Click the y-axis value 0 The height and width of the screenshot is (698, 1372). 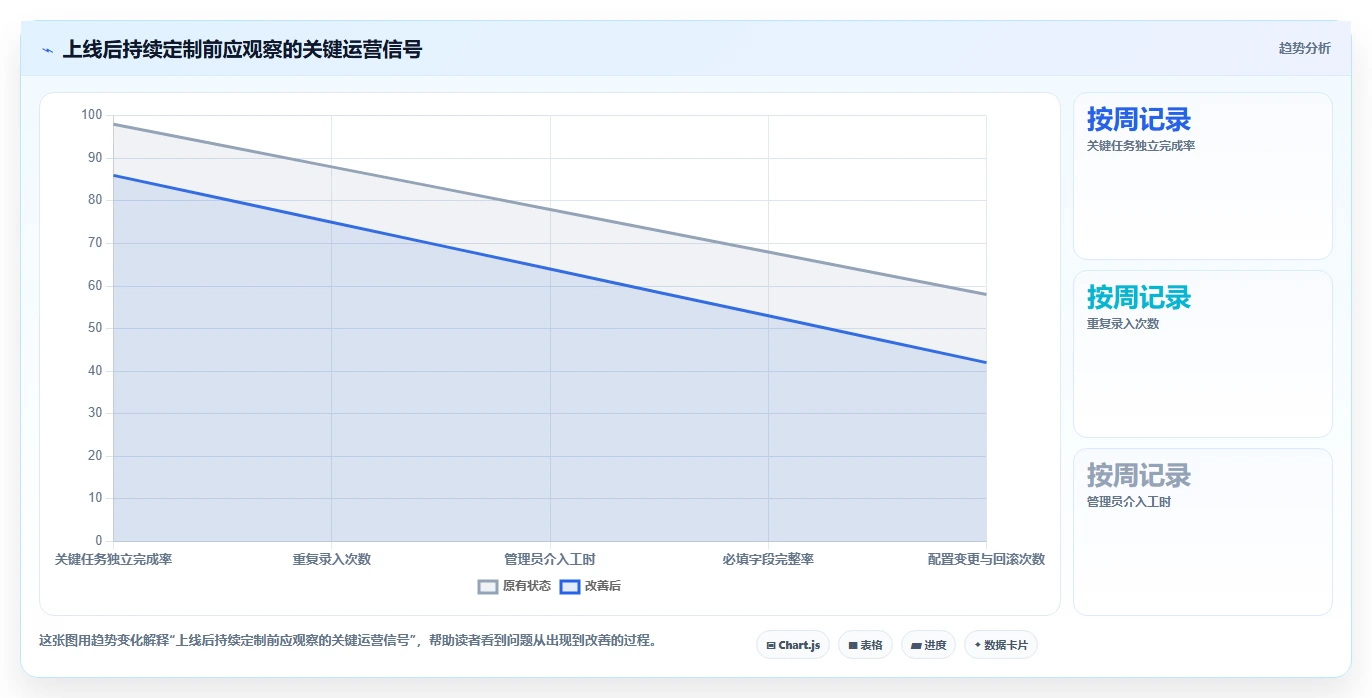(98, 541)
